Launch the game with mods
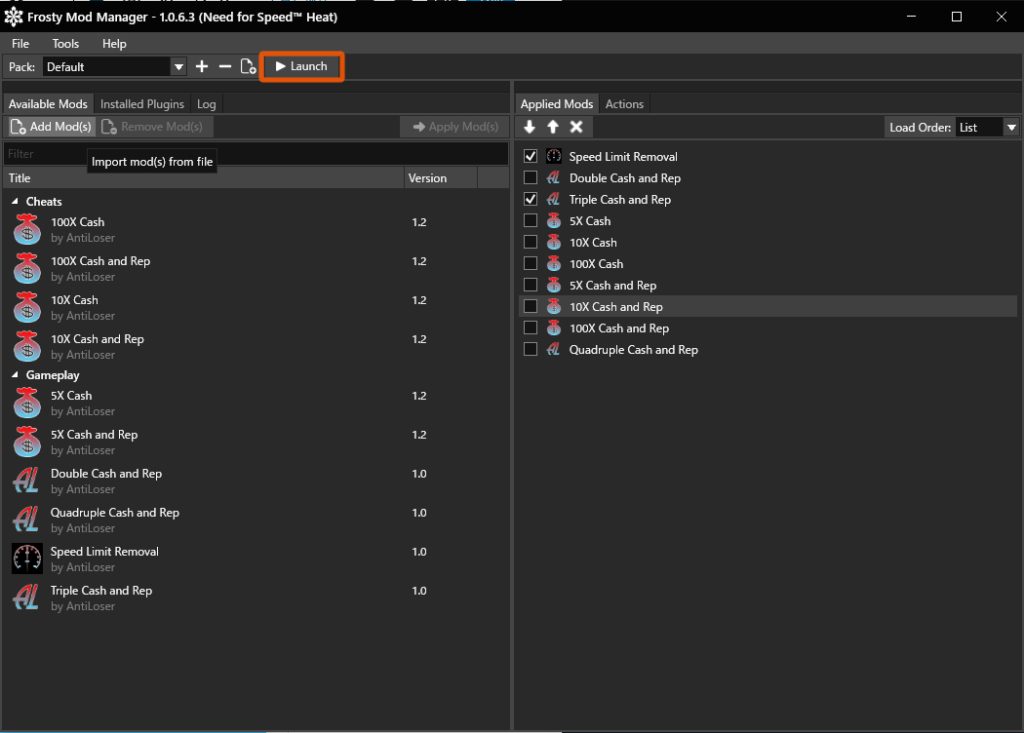1024x733 pixels. [302, 67]
